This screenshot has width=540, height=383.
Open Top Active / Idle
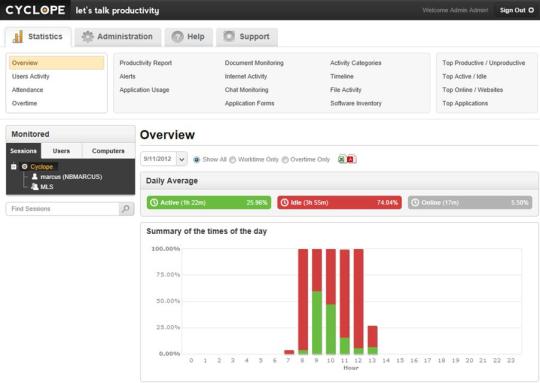(465, 76)
